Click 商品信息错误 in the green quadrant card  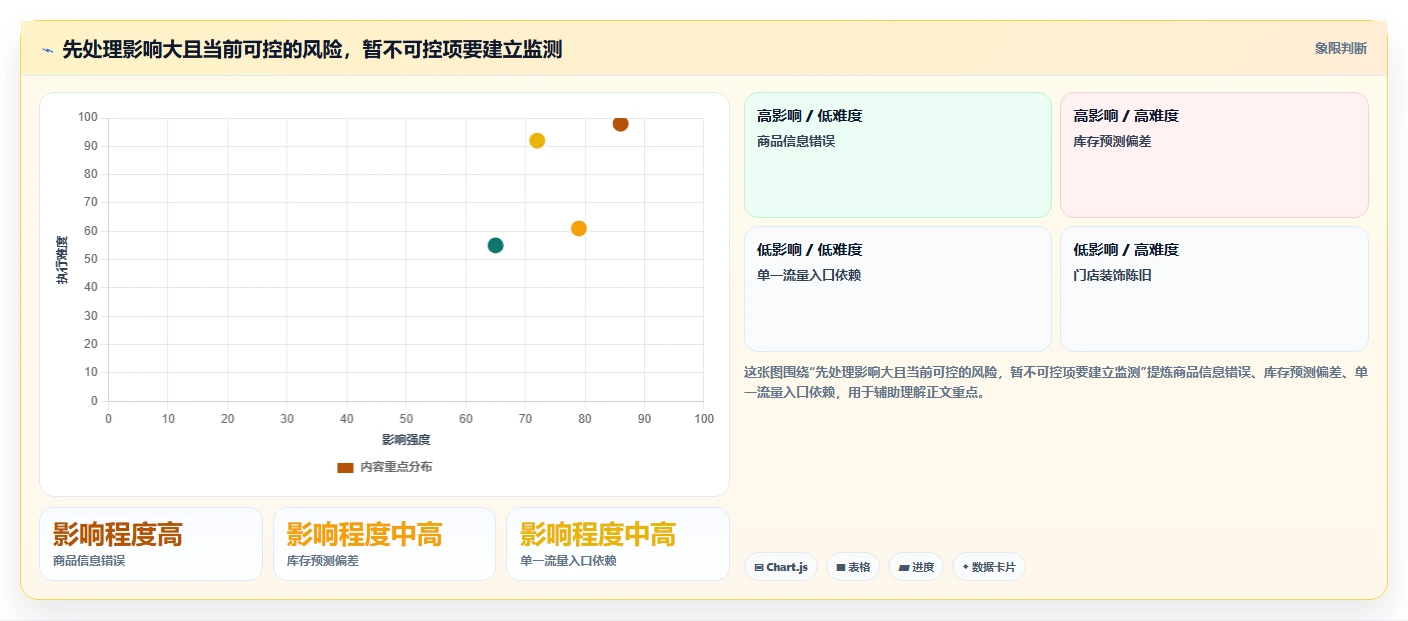pyautogui.click(x=796, y=141)
